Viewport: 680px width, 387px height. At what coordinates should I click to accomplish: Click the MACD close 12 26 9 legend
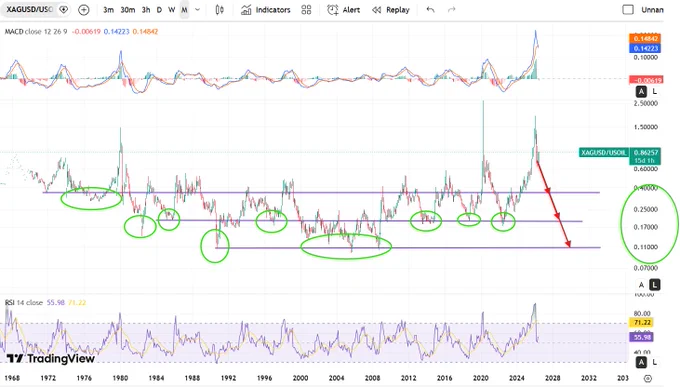[x=36, y=32]
